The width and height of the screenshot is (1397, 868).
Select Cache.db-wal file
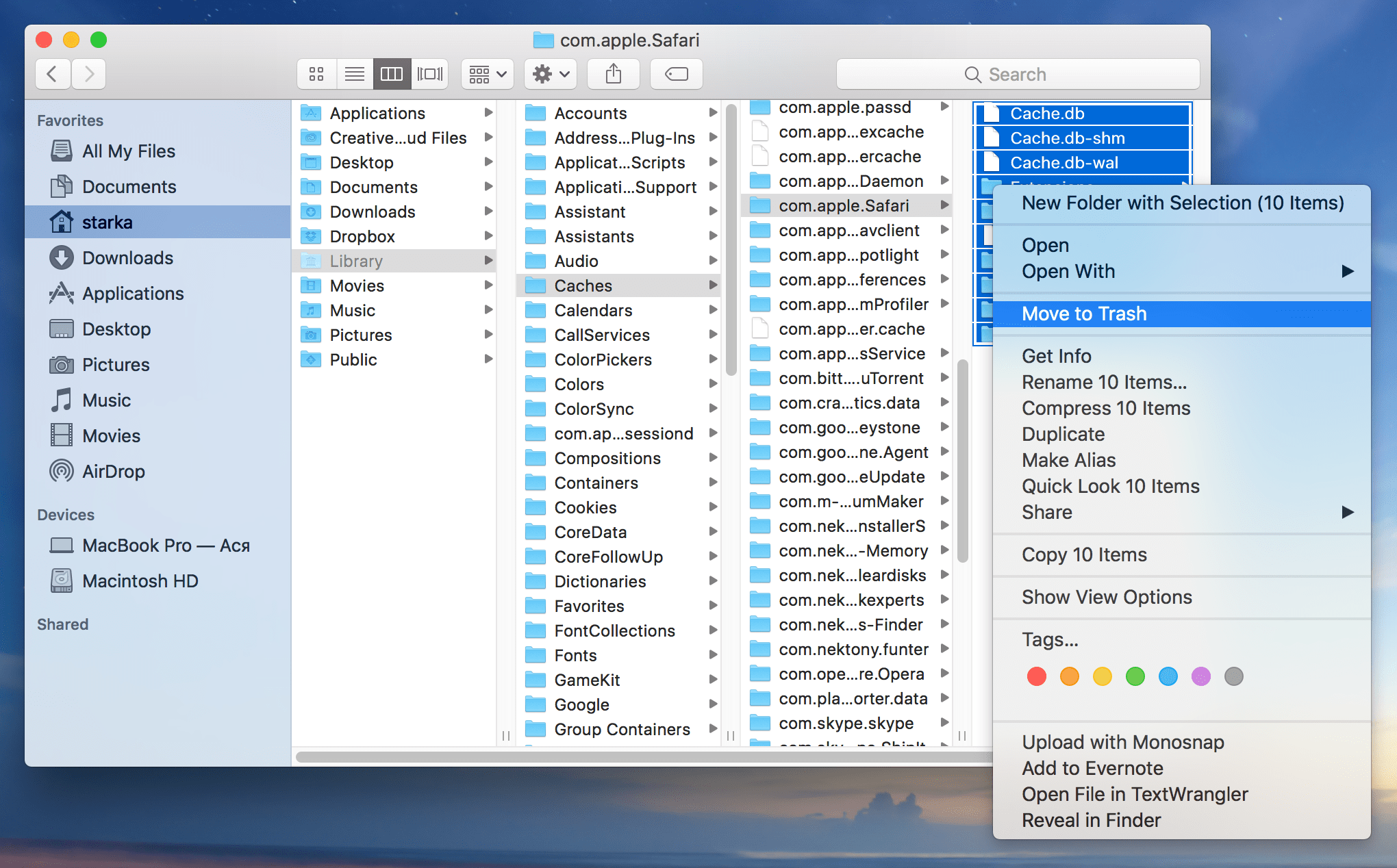1083,162
